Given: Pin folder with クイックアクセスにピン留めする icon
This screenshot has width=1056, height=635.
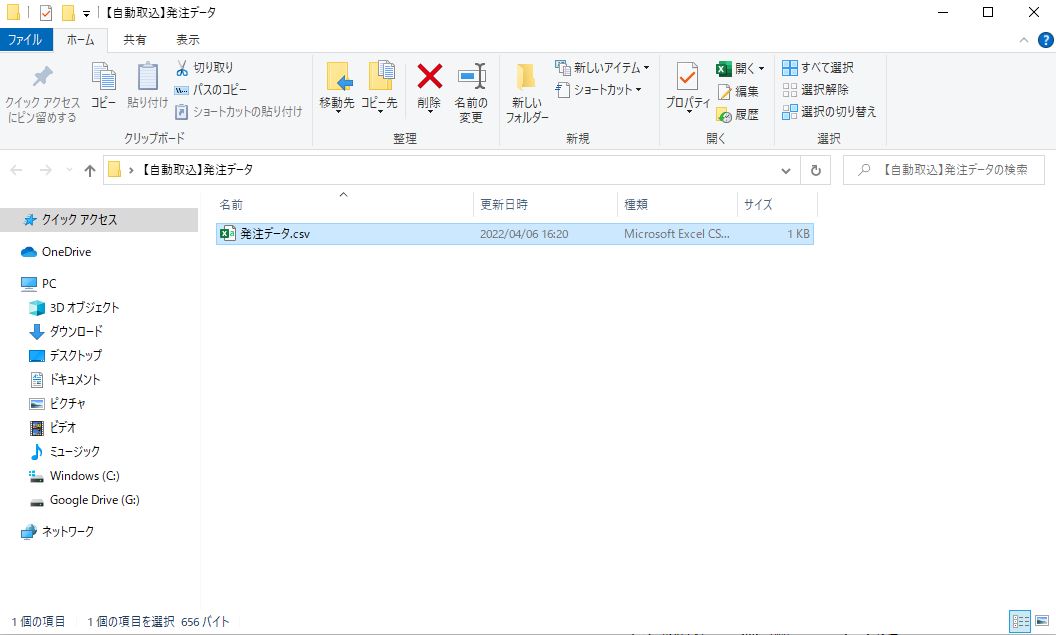Looking at the screenshot, I should [42, 78].
